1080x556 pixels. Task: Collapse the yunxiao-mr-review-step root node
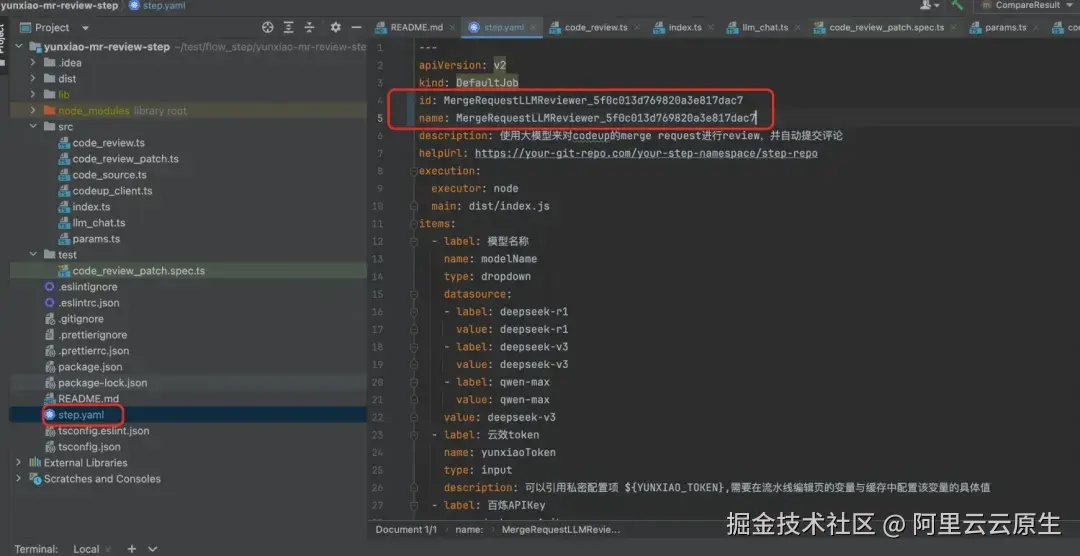(19, 47)
